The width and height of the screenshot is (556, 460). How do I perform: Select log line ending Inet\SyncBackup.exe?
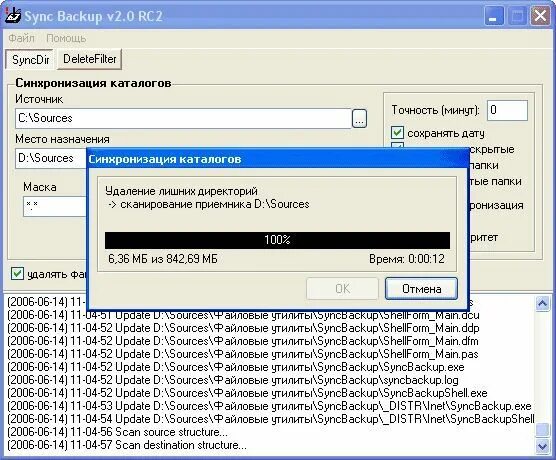coord(269,406)
